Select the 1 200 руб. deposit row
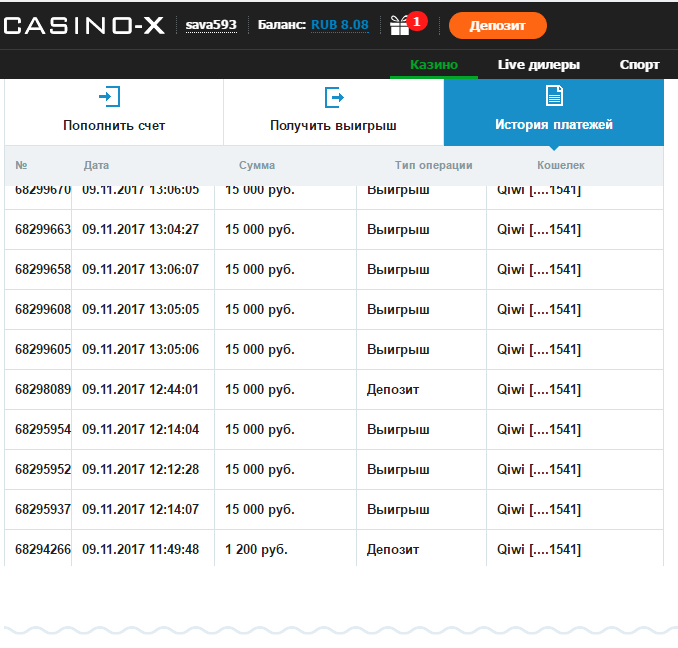 coord(333,550)
